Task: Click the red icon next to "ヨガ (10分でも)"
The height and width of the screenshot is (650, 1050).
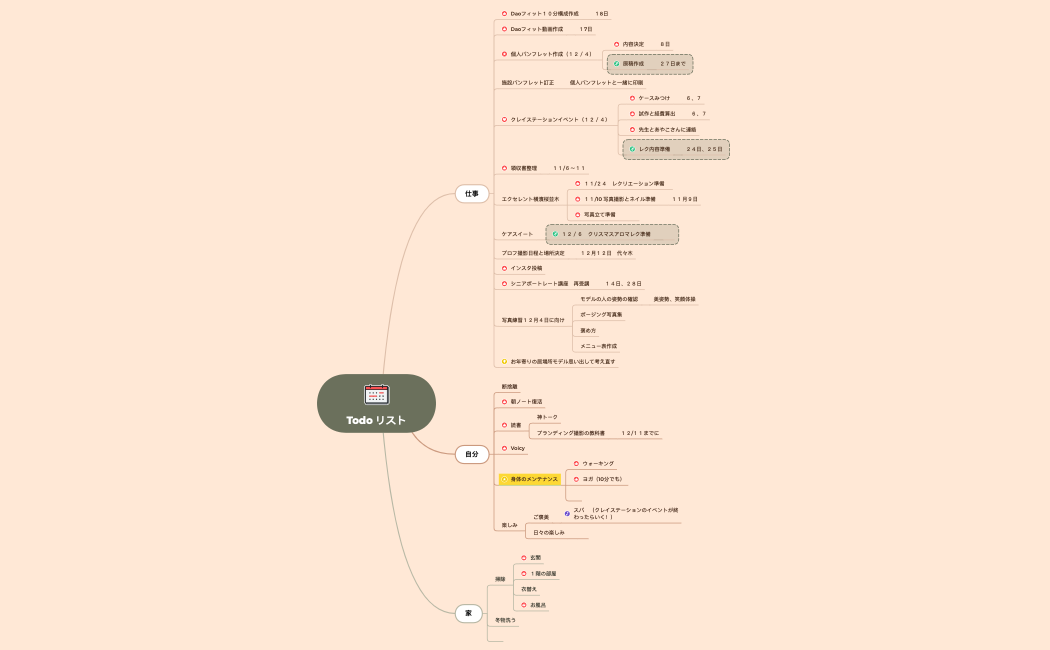Action: pos(576,479)
